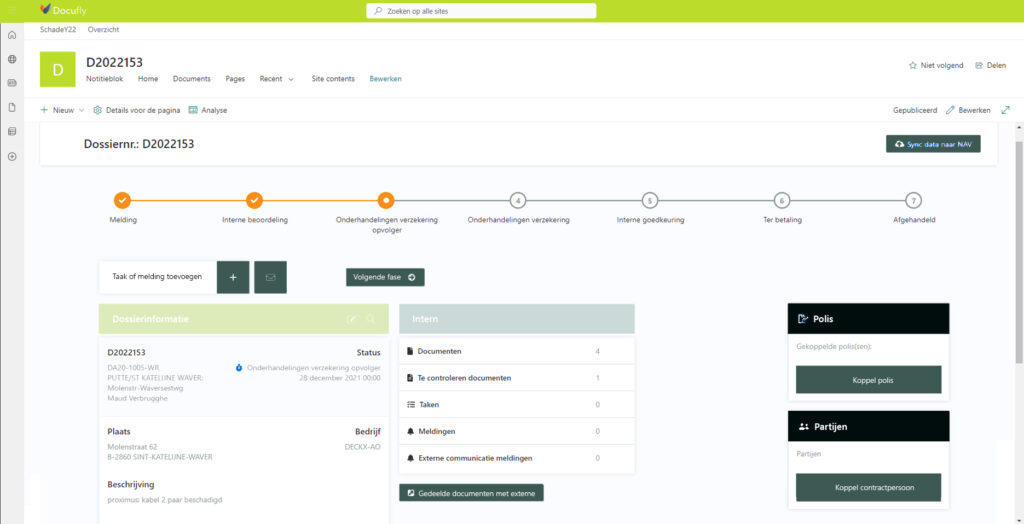Select the current Onderhandelingen verzekering opvolger step
1024x524 pixels.
(x=386, y=200)
